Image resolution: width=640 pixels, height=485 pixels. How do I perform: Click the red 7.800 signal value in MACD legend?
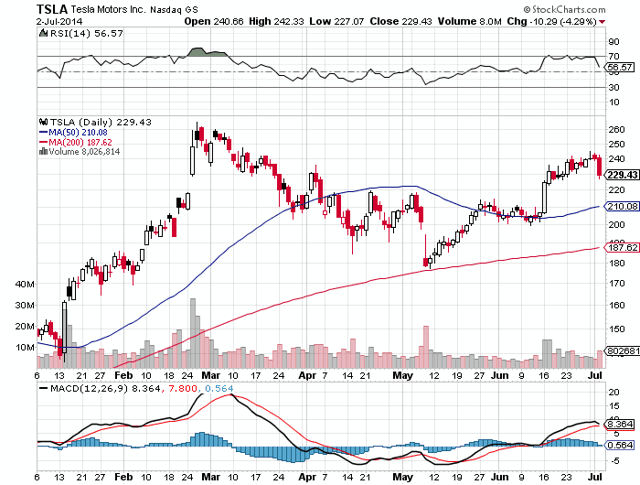[x=181, y=389]
